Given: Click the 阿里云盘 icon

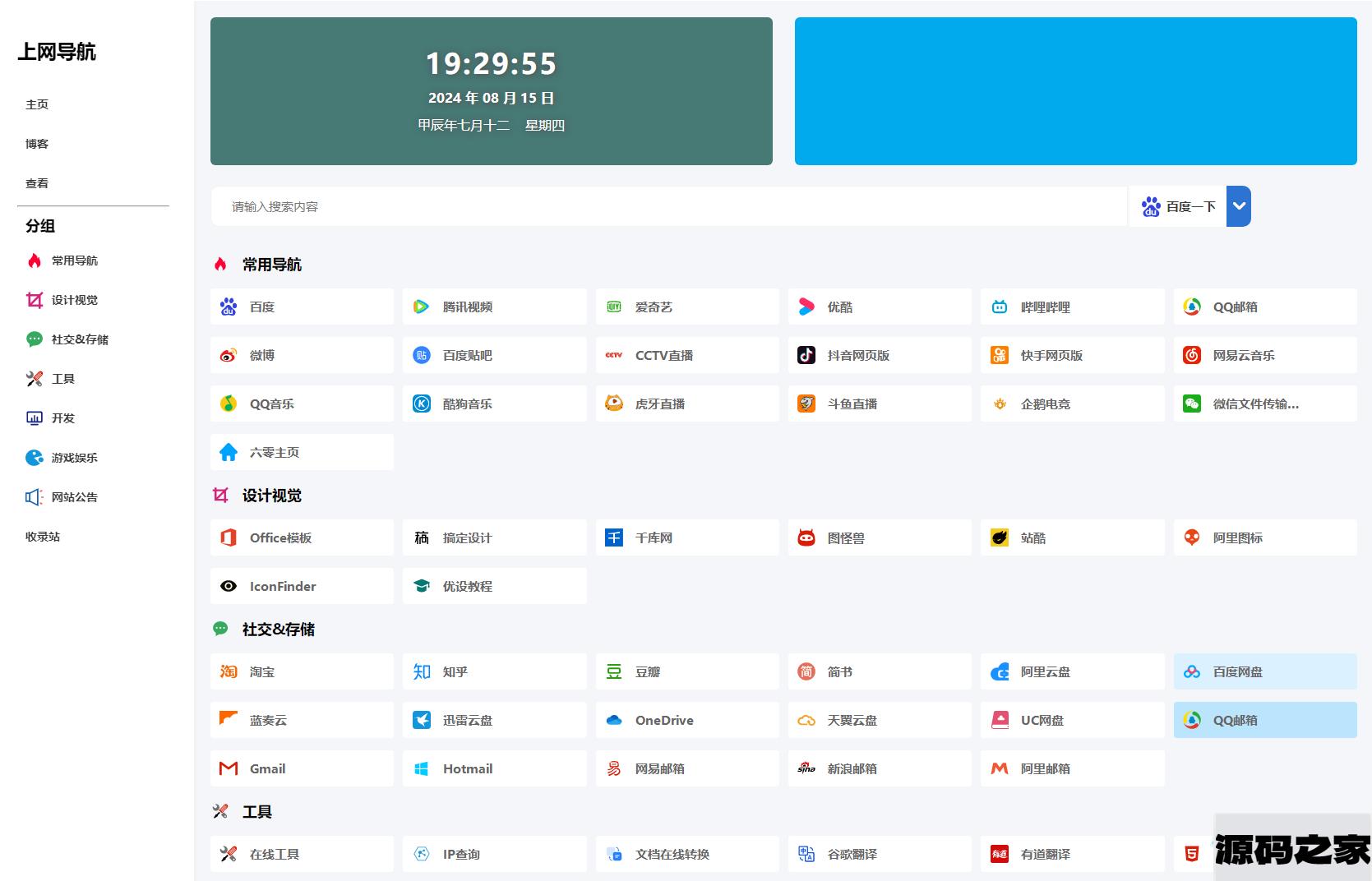Looking at the screenshot, I should point(1000,671).
